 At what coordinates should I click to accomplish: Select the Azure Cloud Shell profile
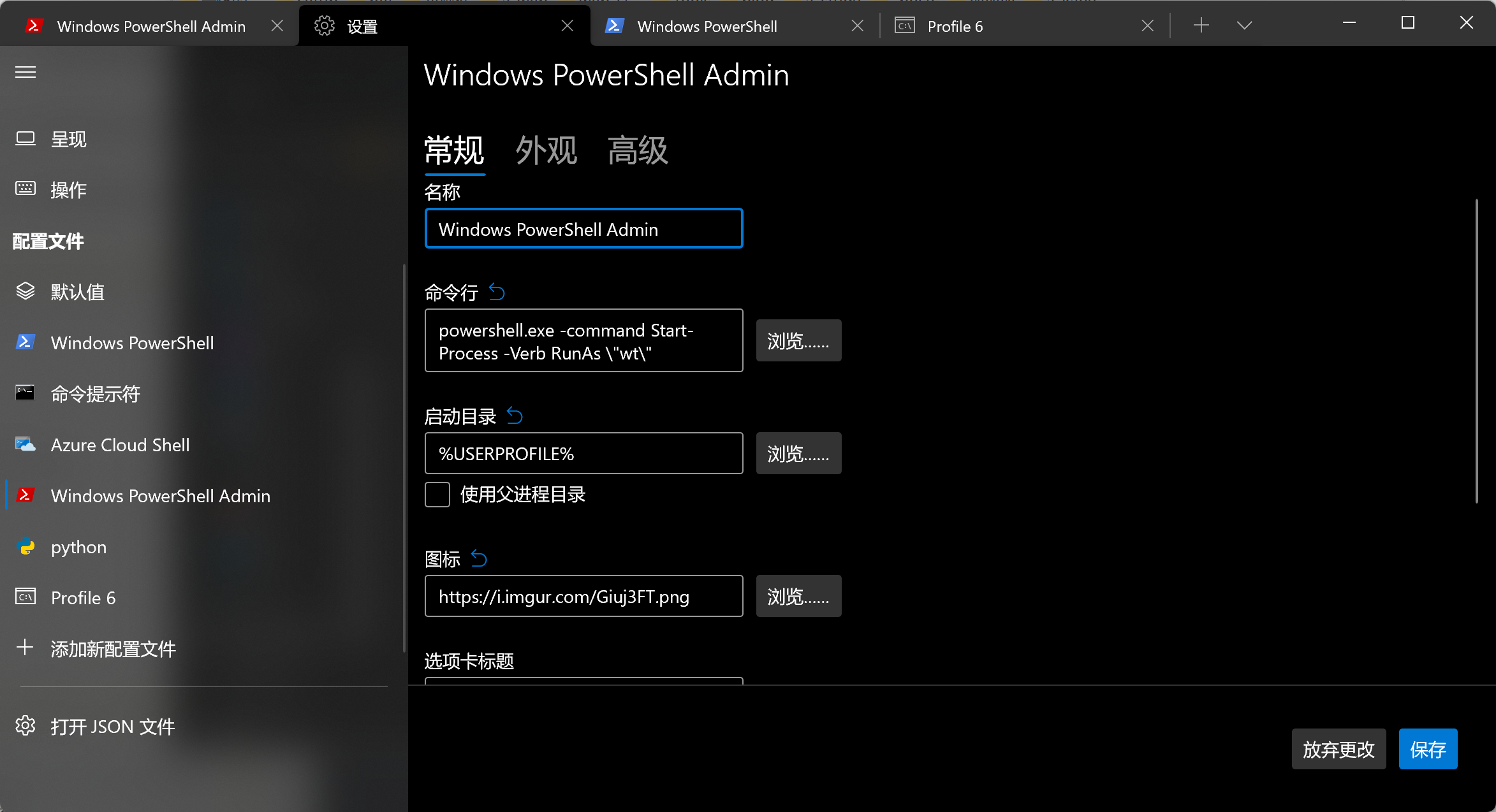pyautogui.click(x=120, y=444)
